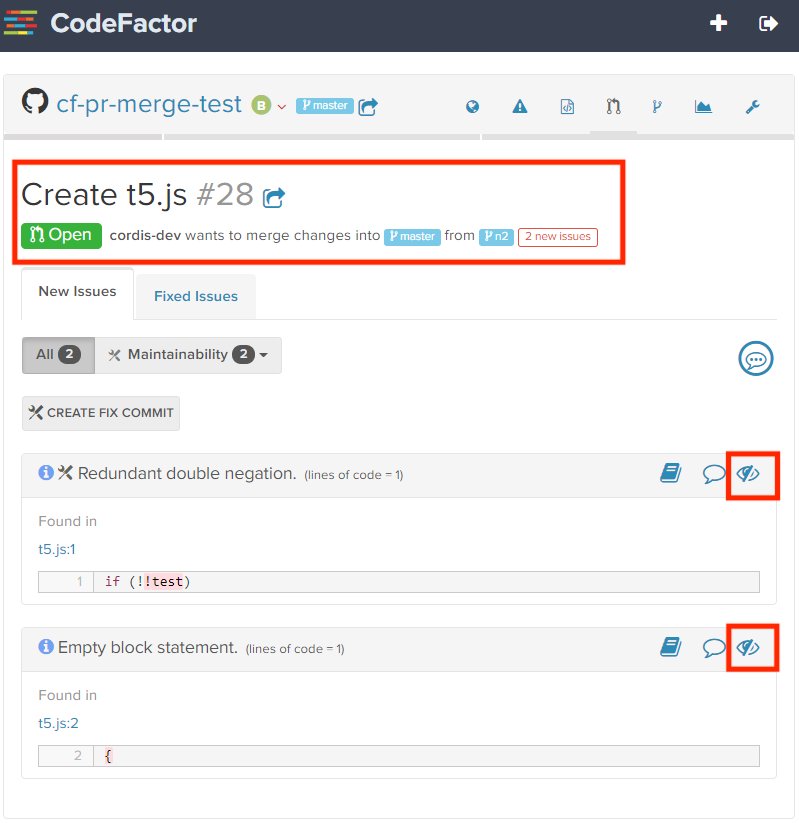
Task: Switch to the New Issues tab
Action: click(77, 292)
